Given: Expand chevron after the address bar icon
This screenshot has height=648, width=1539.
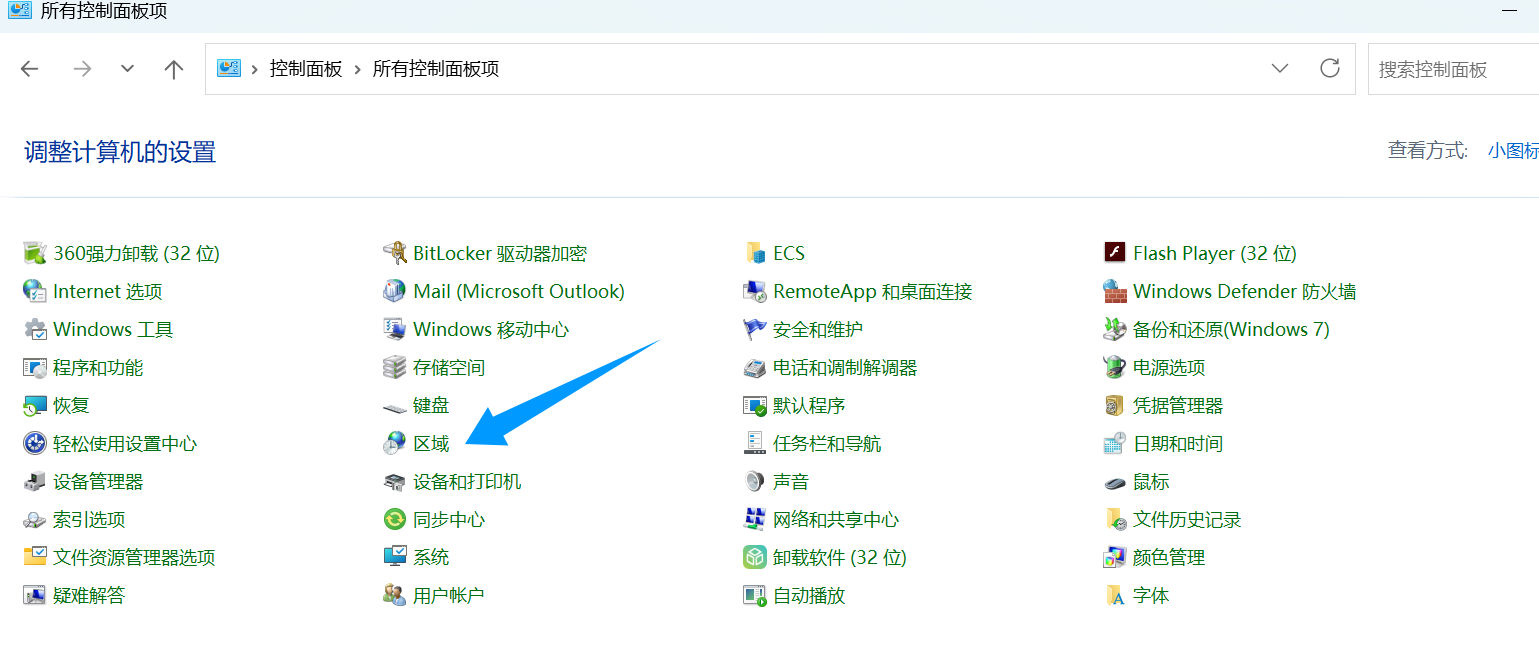Looking at the screenshot, I should point(255,69).
